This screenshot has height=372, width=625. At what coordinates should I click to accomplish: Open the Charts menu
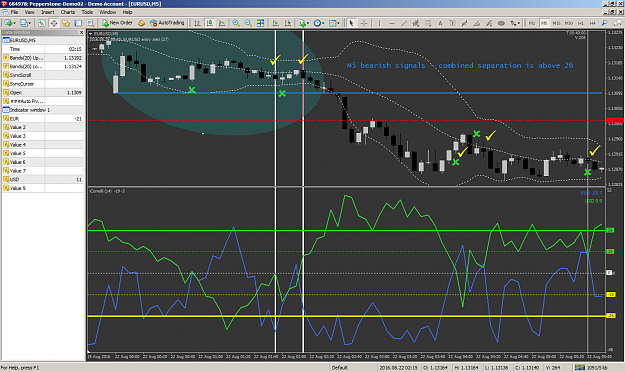68,12
